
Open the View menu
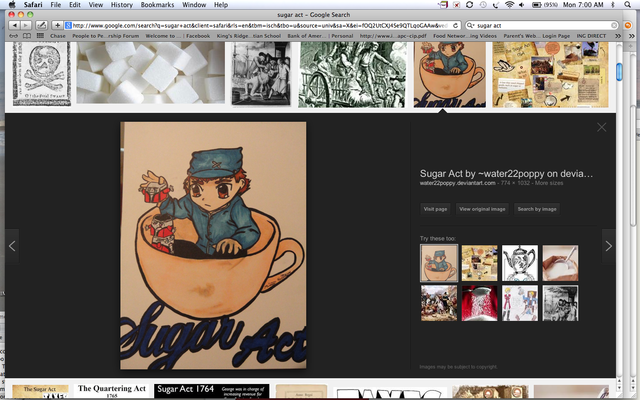tap(96, 5)
